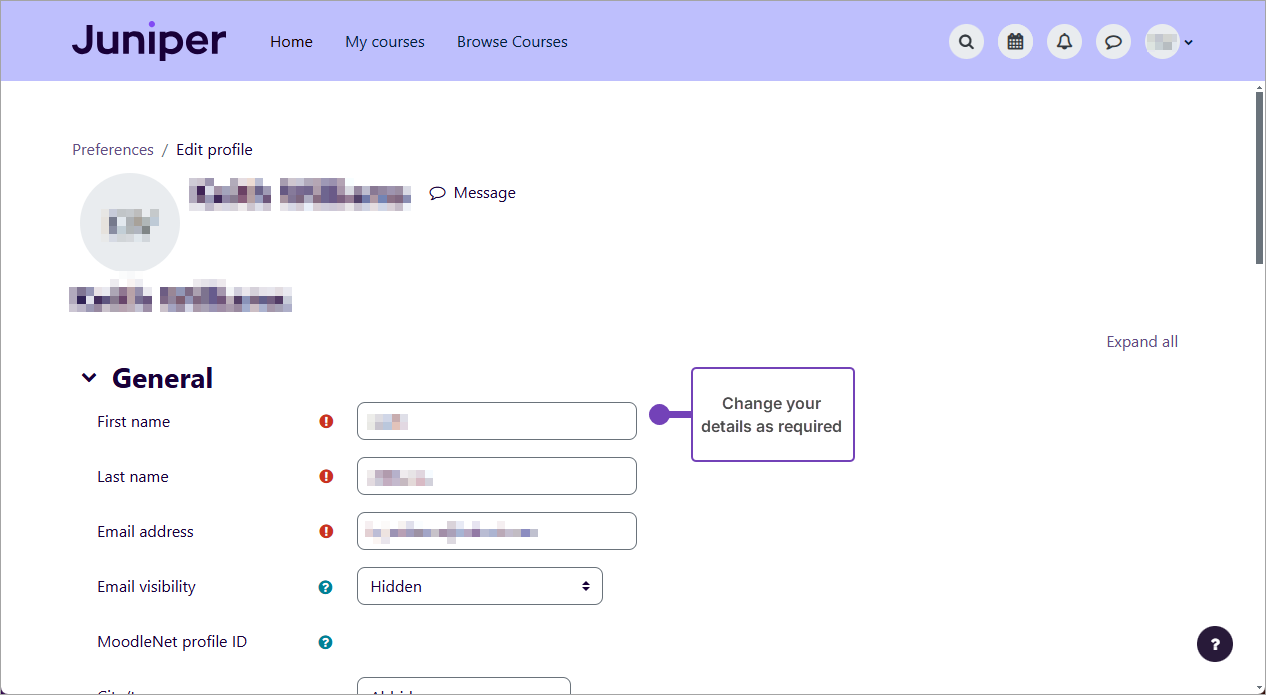Navigate to My courses
Viewport: 1266px width, 695px height.
click(x=384, y=41)
